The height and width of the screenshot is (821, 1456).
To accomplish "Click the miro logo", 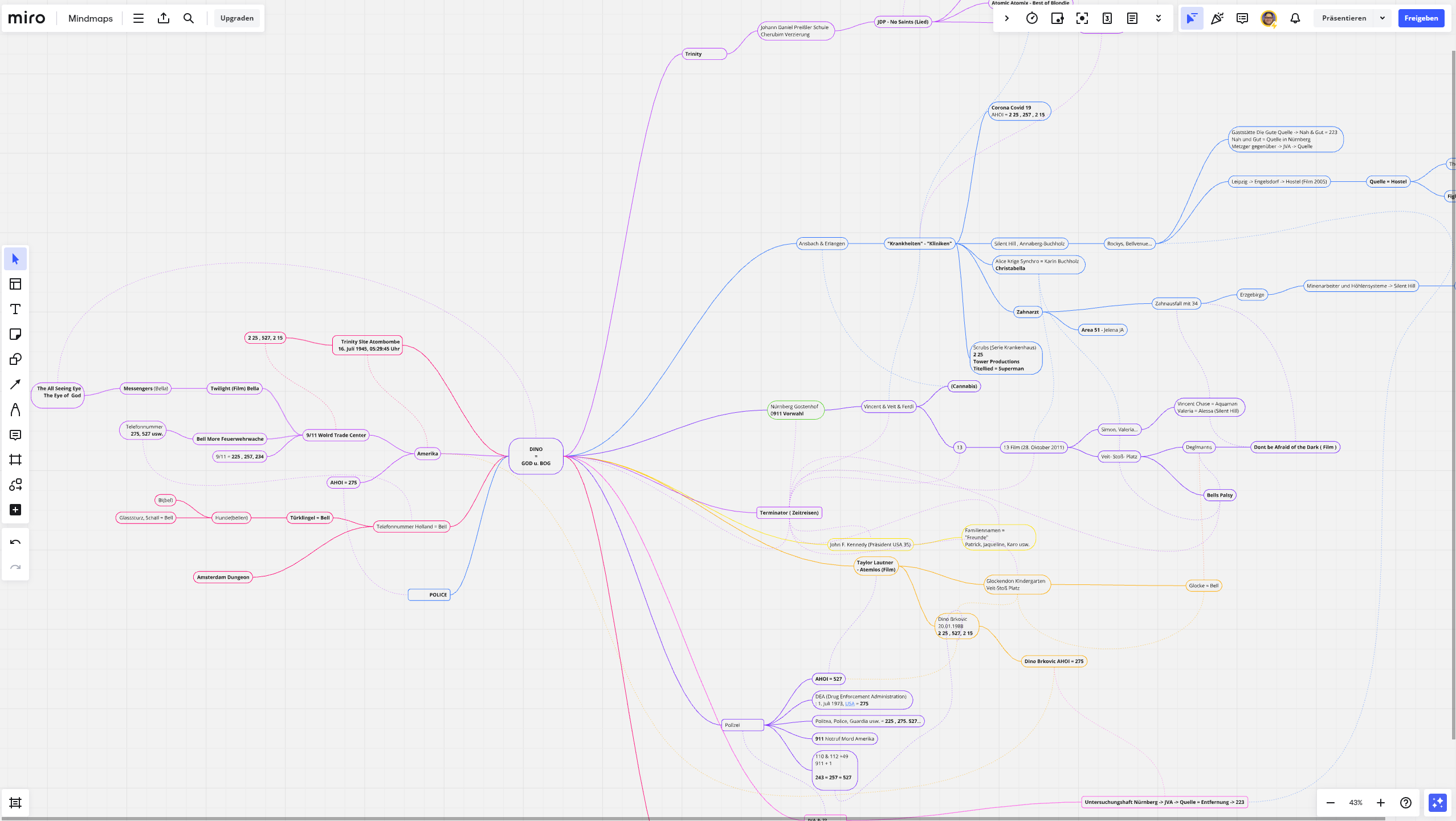I will point(26,18).
